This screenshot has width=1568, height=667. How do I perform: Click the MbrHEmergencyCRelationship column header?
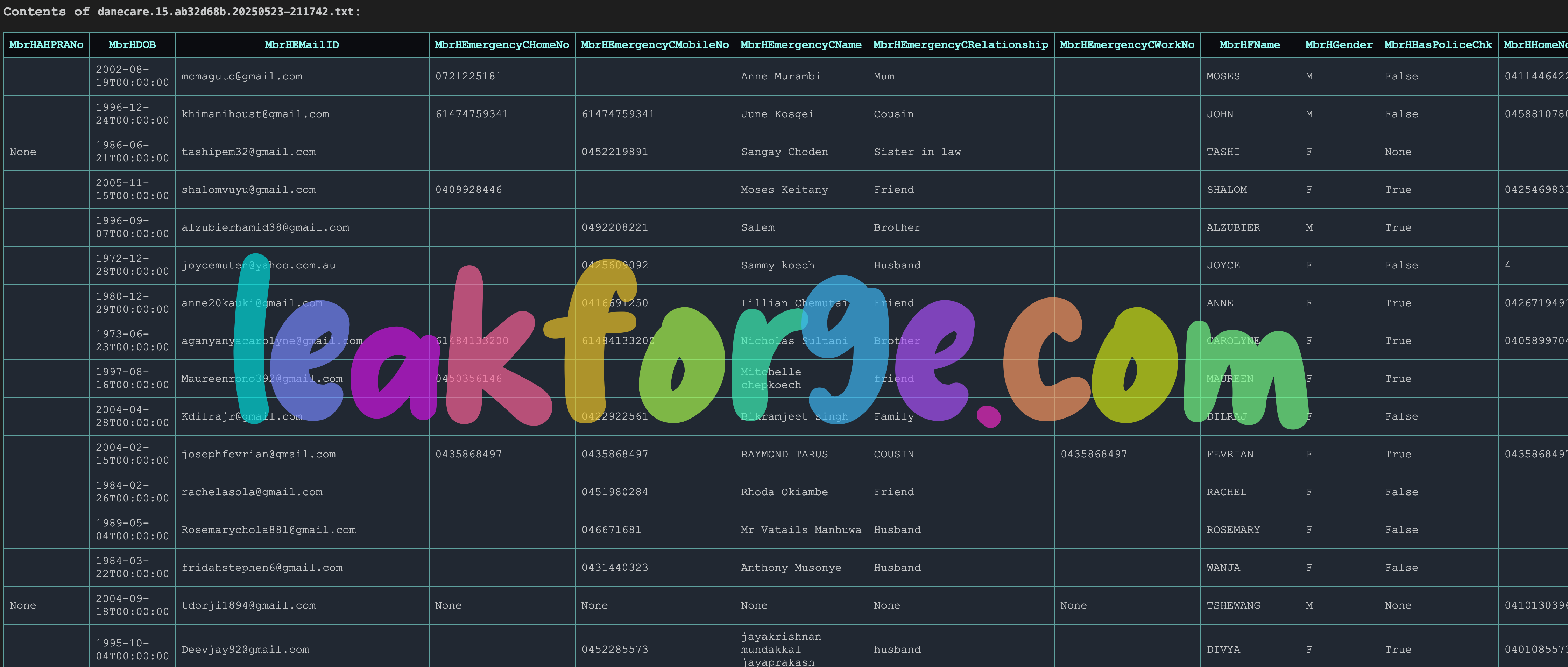coord(961,45)
